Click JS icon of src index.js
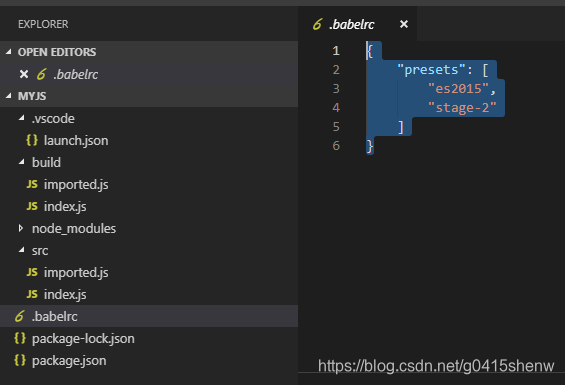Viewport: 565px width, 385px height. (x=32, y=294)
